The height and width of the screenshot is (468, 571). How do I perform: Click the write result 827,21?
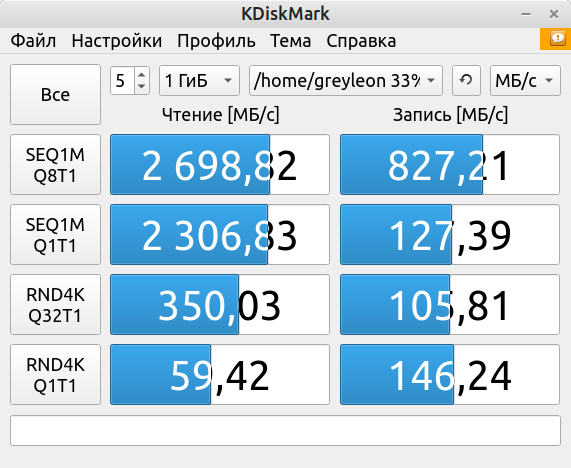pos(450,165)
